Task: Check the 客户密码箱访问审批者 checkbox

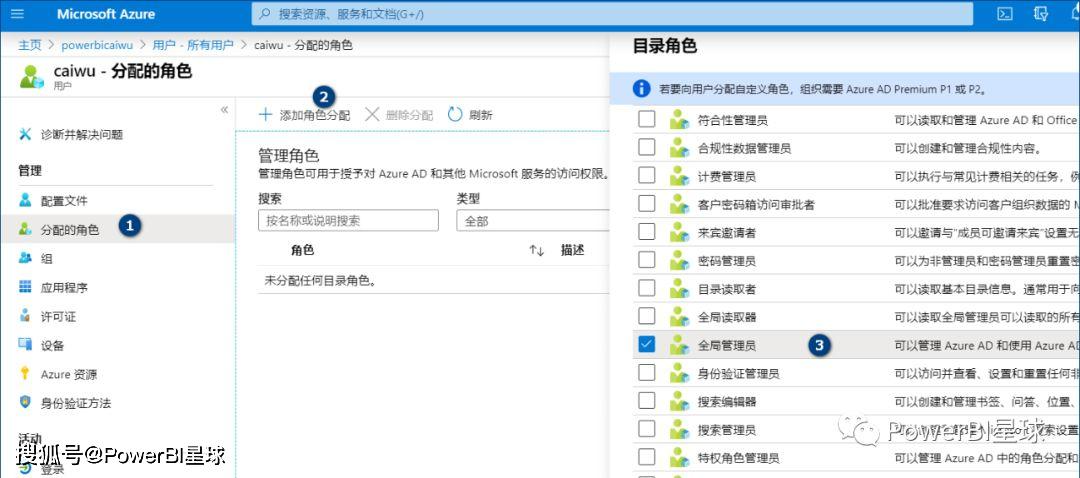Action: (647, 204)
